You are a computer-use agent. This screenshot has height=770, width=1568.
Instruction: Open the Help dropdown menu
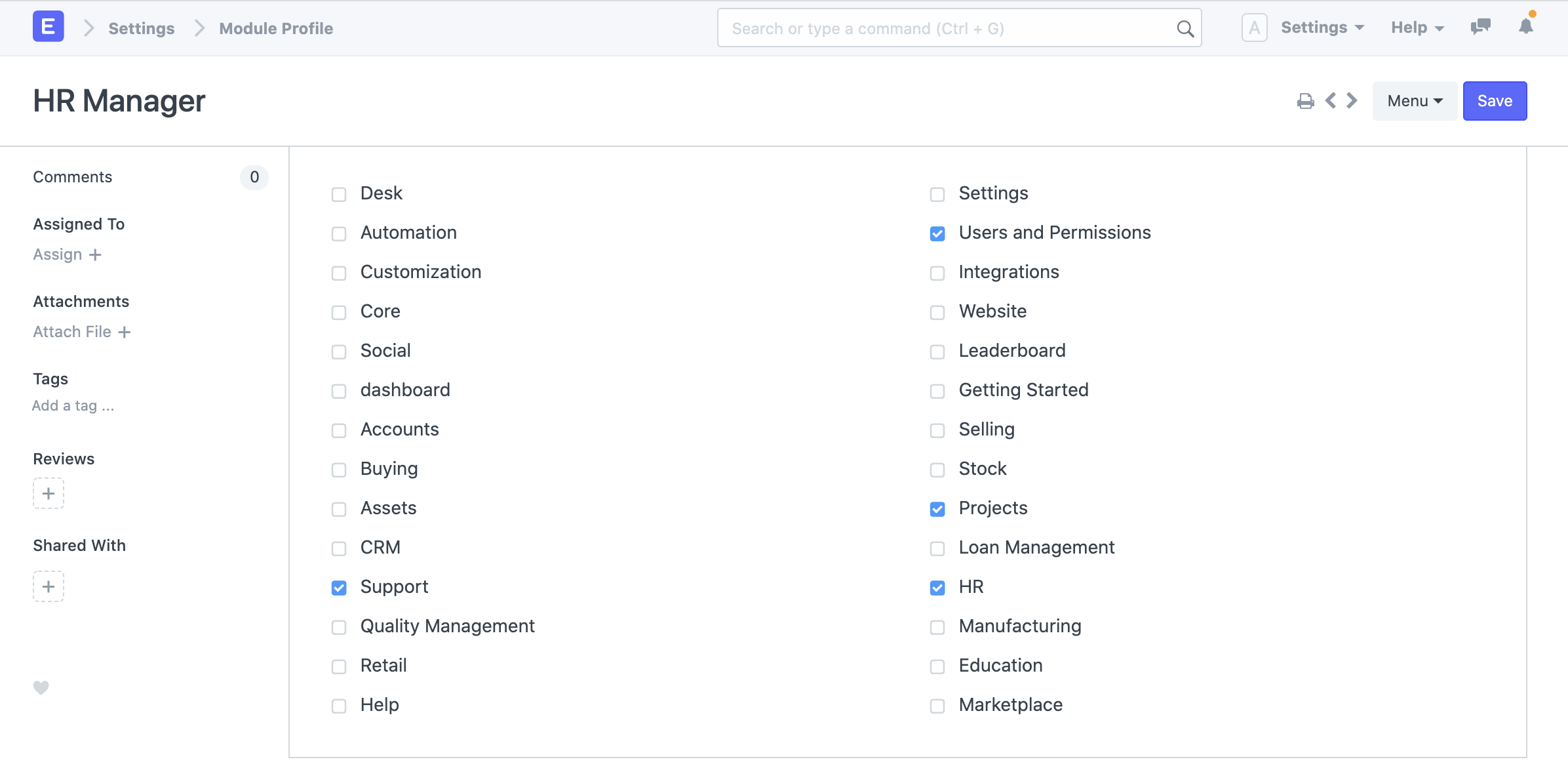pos(1417,28)
